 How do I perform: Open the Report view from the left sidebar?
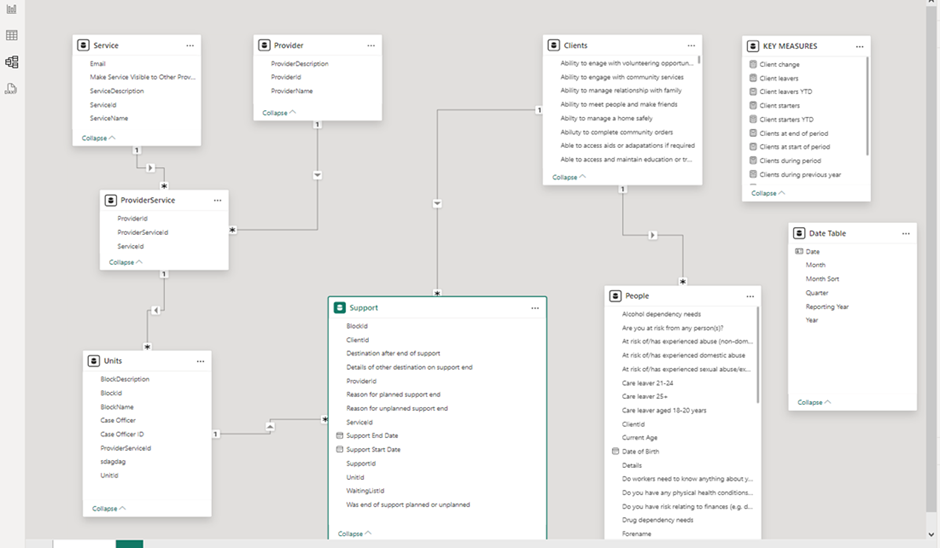pos(11,9)
